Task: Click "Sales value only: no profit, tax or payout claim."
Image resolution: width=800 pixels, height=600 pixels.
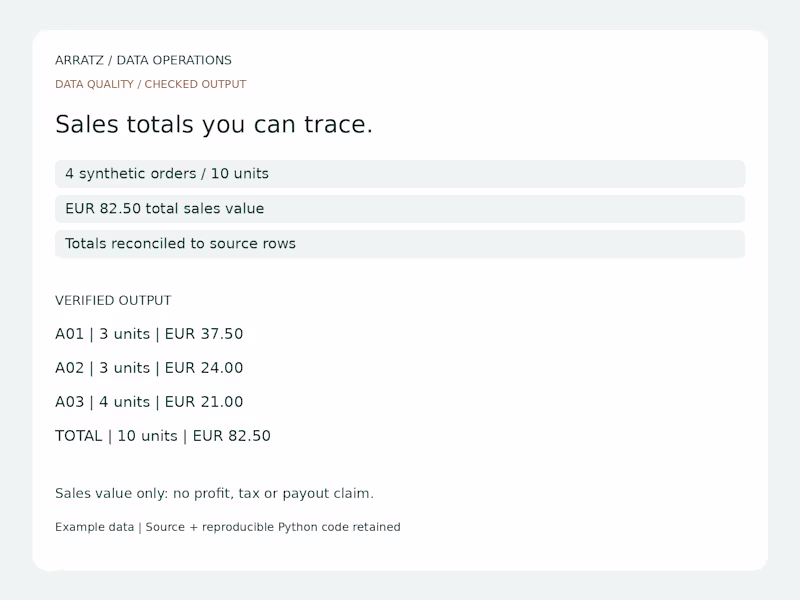Action: pos(214,493)
